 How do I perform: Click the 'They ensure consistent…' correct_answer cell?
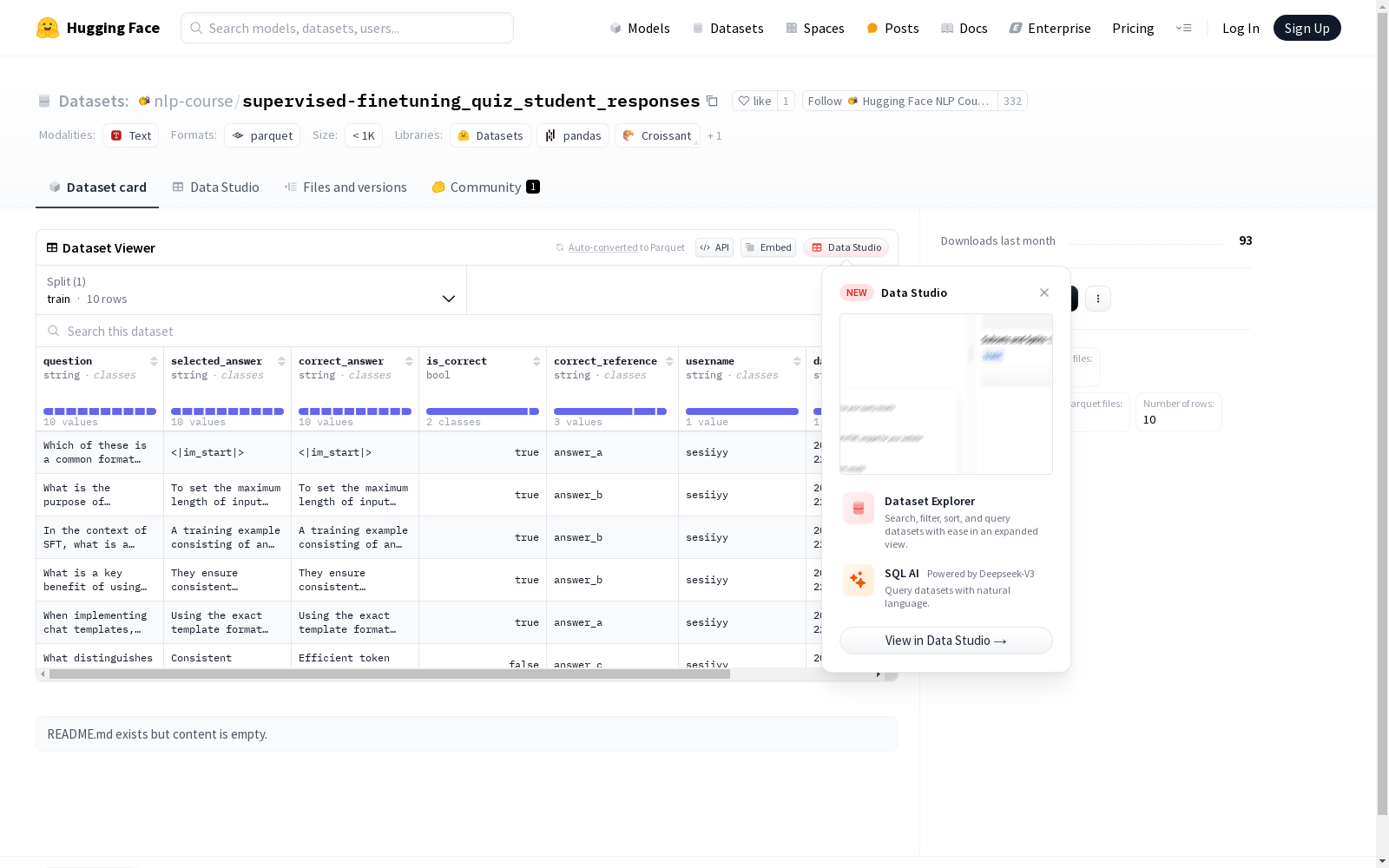pyautogui.click(x=355, y=580)
